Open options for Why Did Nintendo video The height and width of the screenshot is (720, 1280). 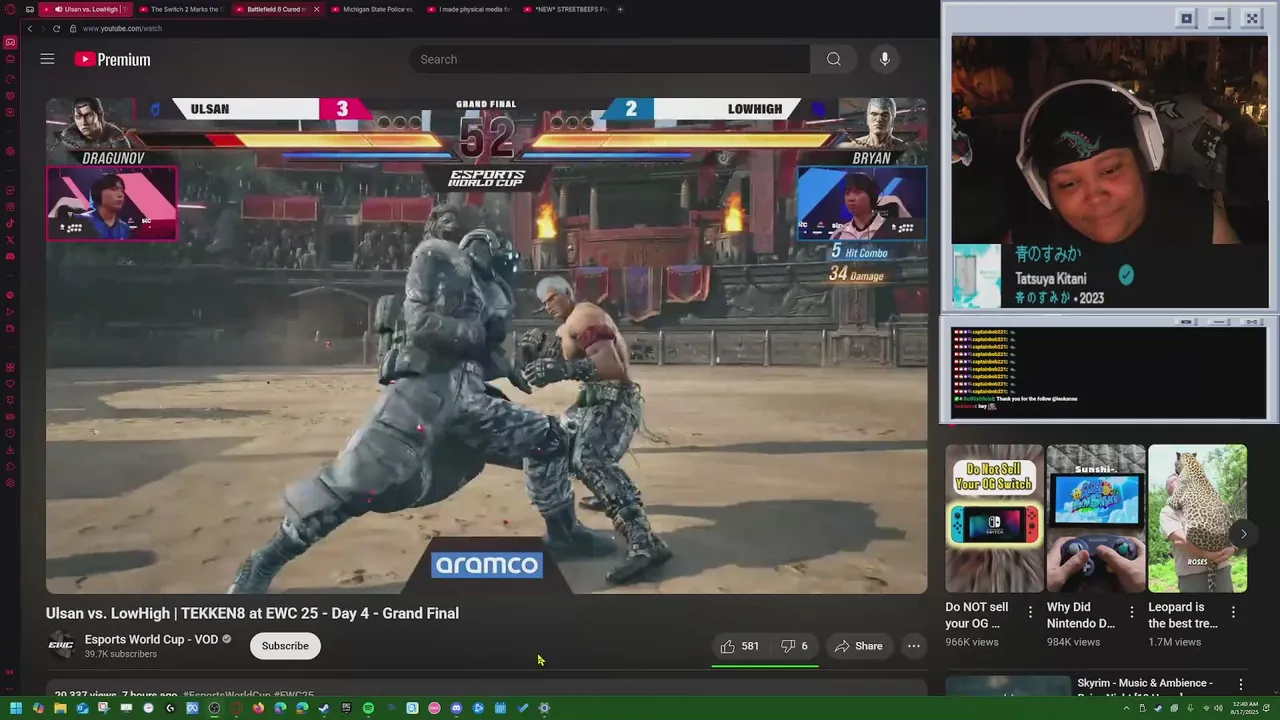click(1132, 612)
